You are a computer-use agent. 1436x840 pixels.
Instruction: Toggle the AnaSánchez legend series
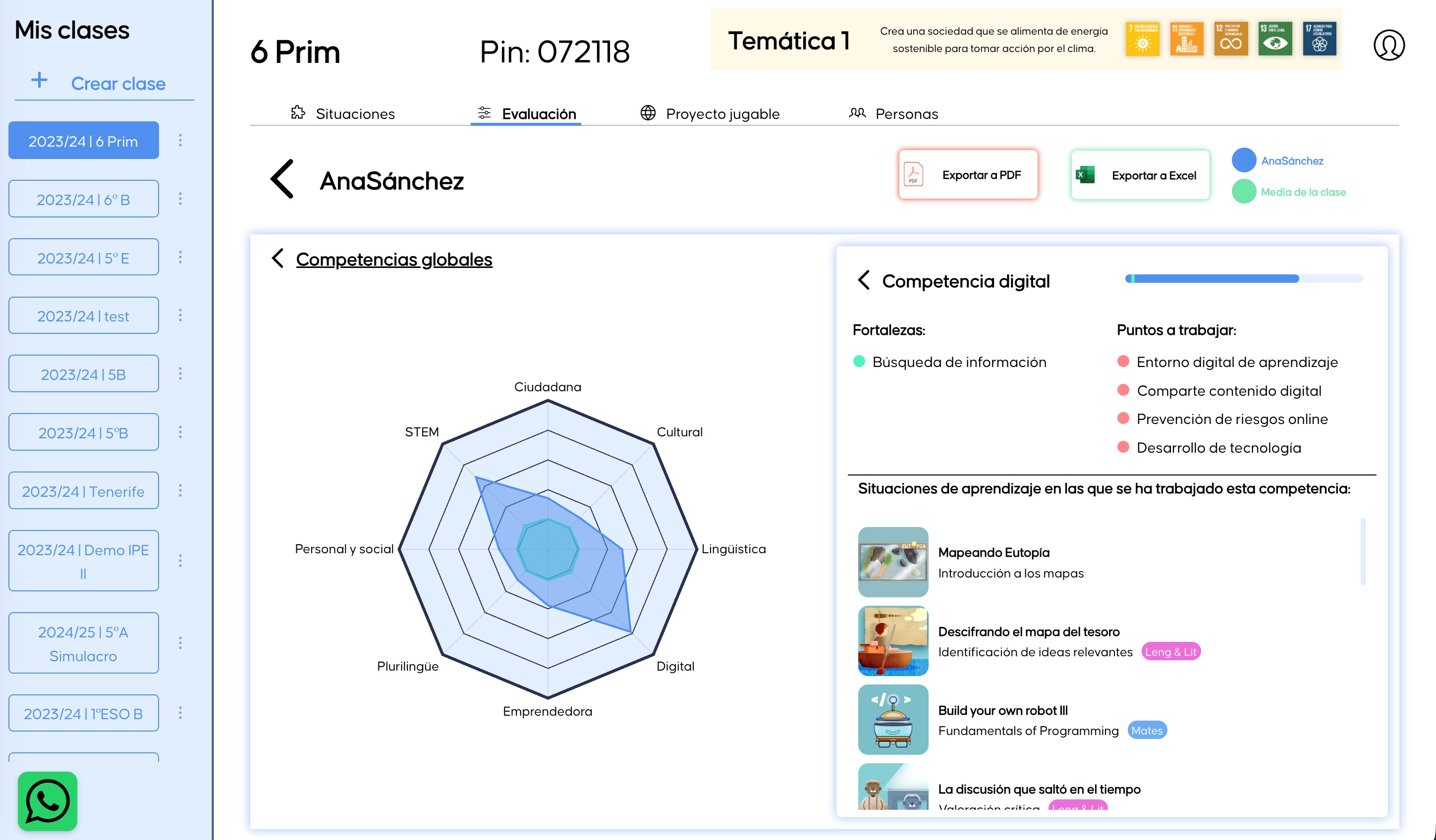click(1244, 160)
